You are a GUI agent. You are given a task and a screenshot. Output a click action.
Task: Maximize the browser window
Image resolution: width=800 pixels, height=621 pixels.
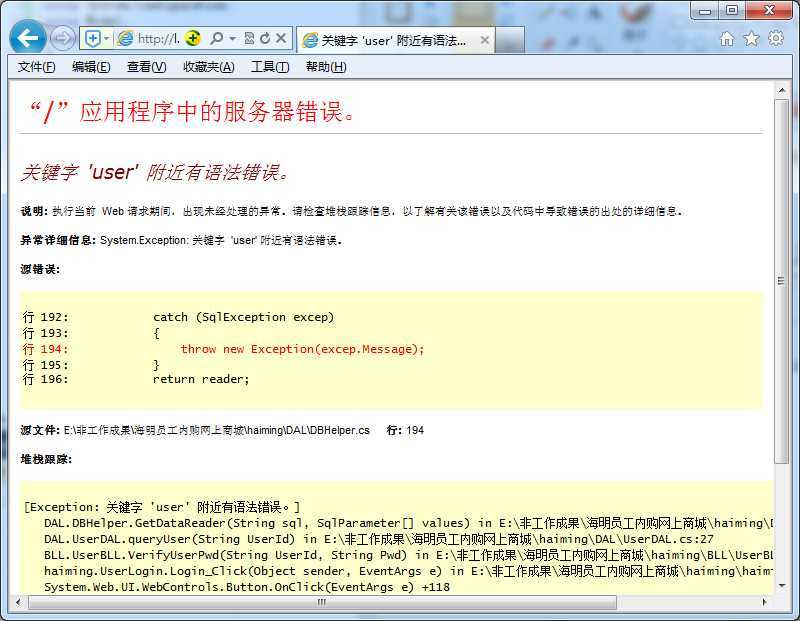(x=732, y=10)
